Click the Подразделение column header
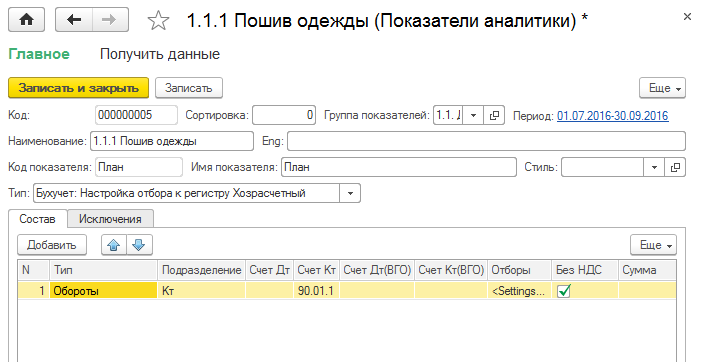703x362 pixels. tap(201, 270)
